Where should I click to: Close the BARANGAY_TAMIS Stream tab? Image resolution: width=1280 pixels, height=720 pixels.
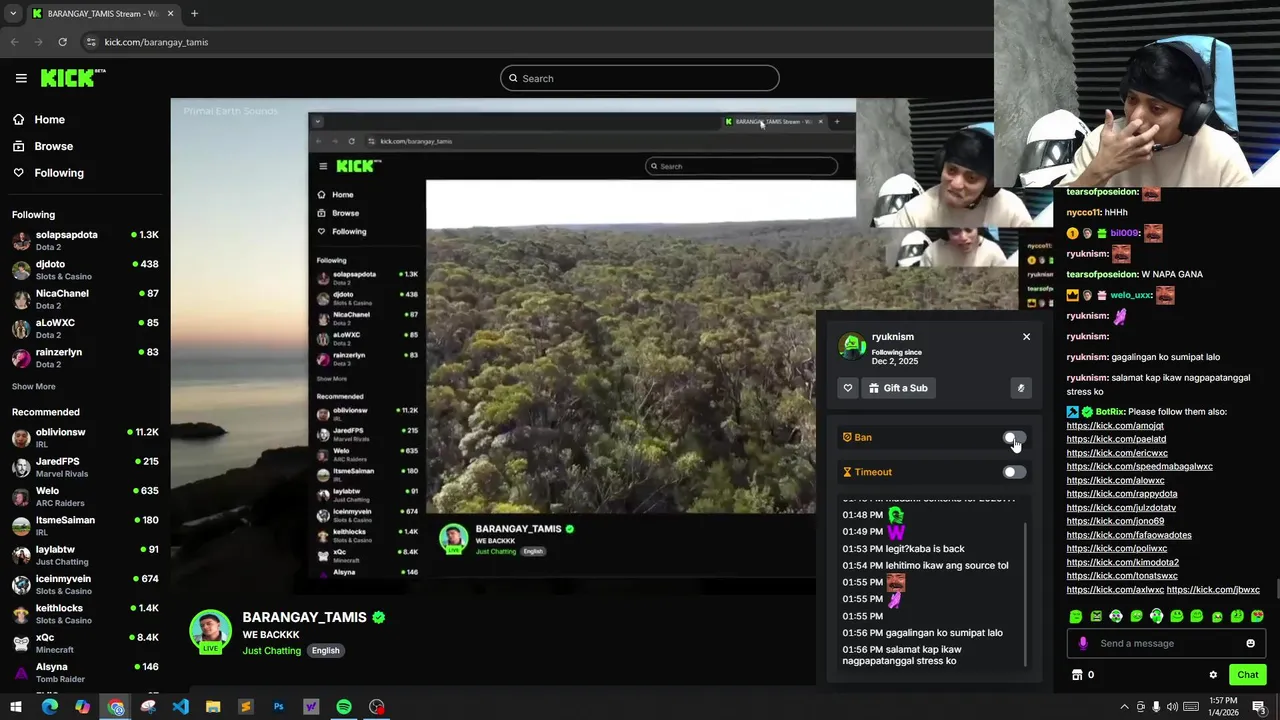[x=171, y=14]
